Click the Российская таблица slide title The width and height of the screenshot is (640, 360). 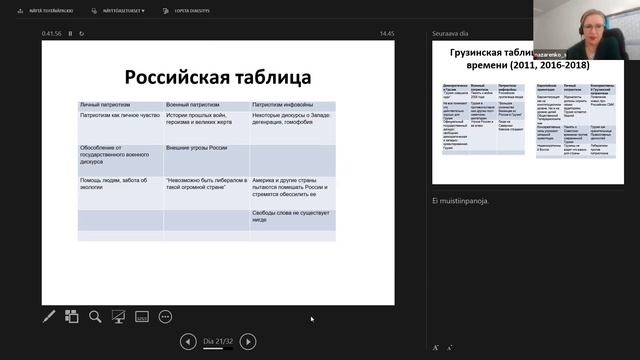(x=218, y=77)
